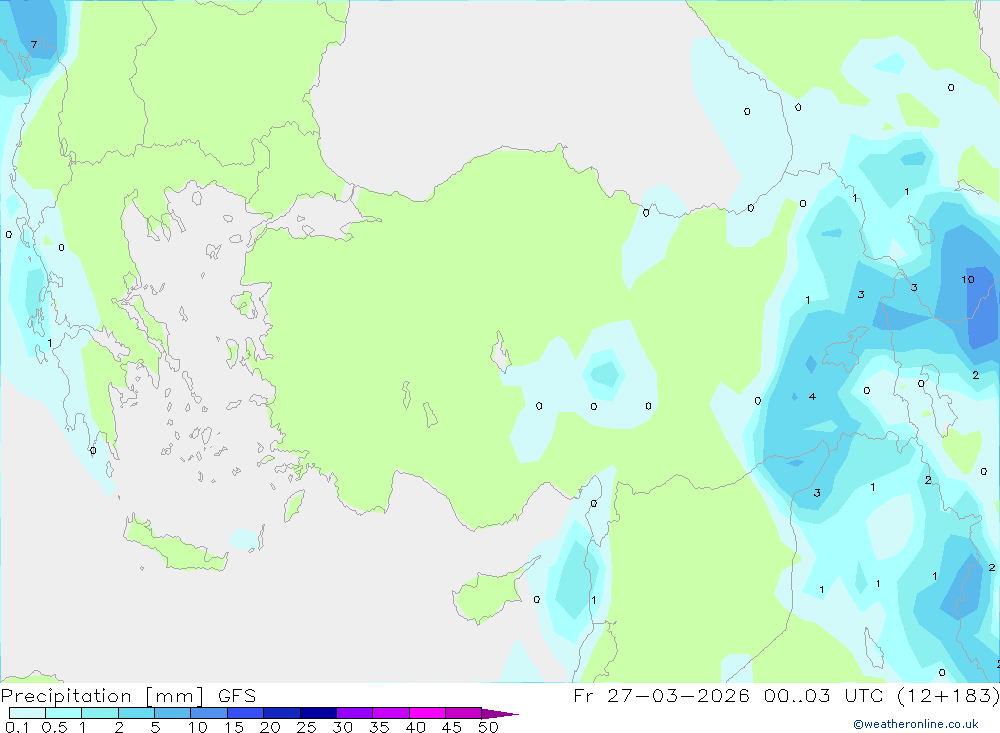The width and height of the screenshot is (1000, 733).
Task: Click the legend scale number '50'
Action: (489, 727)
